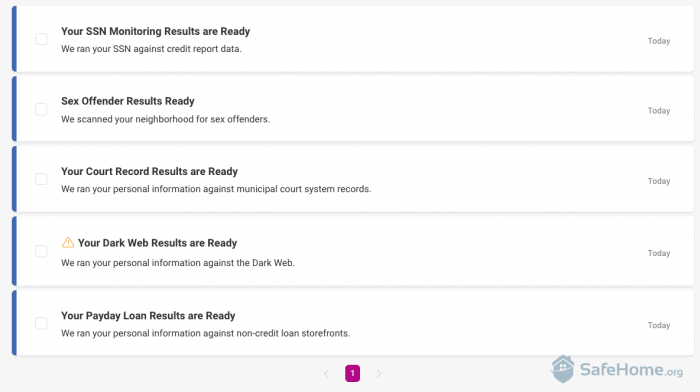The width and height of the screenshot is (700, 392).
Task: Mark the Dark Web Results checkbox
Action: click(41, 251)
